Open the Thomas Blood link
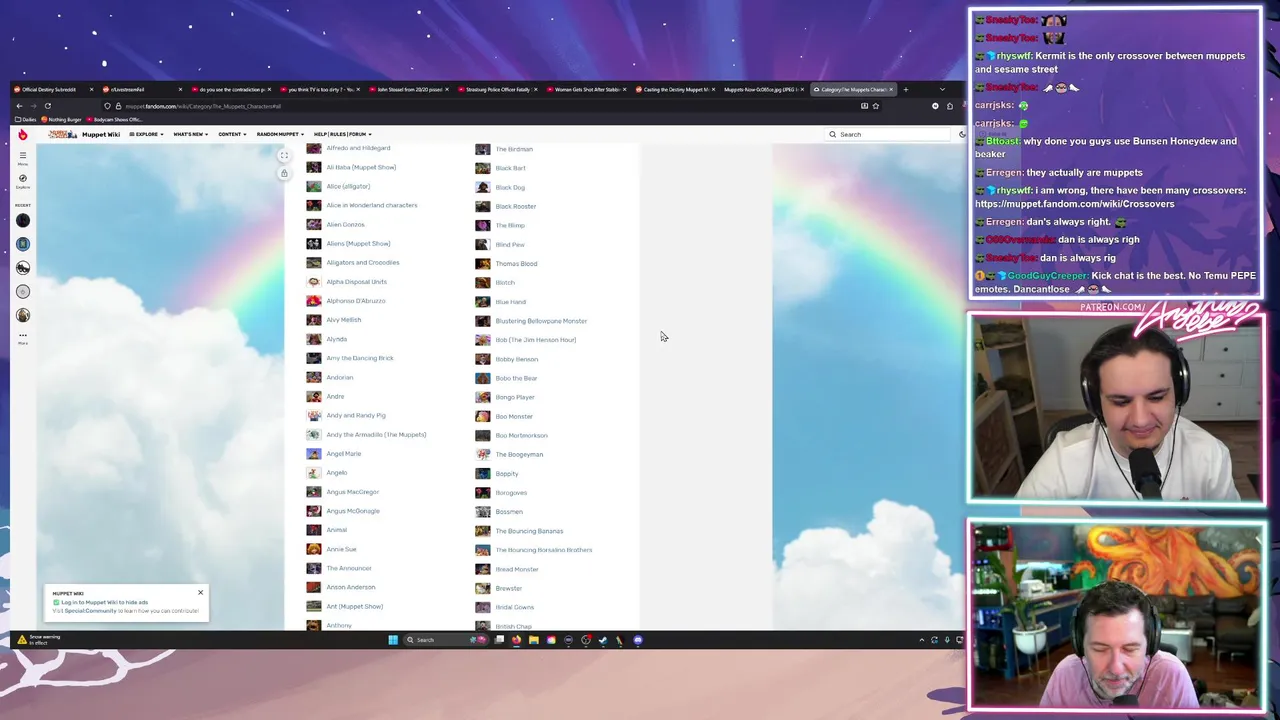The height and width of the screenshot is (720, 1280). pyautogui.click(x=516, y=263)
